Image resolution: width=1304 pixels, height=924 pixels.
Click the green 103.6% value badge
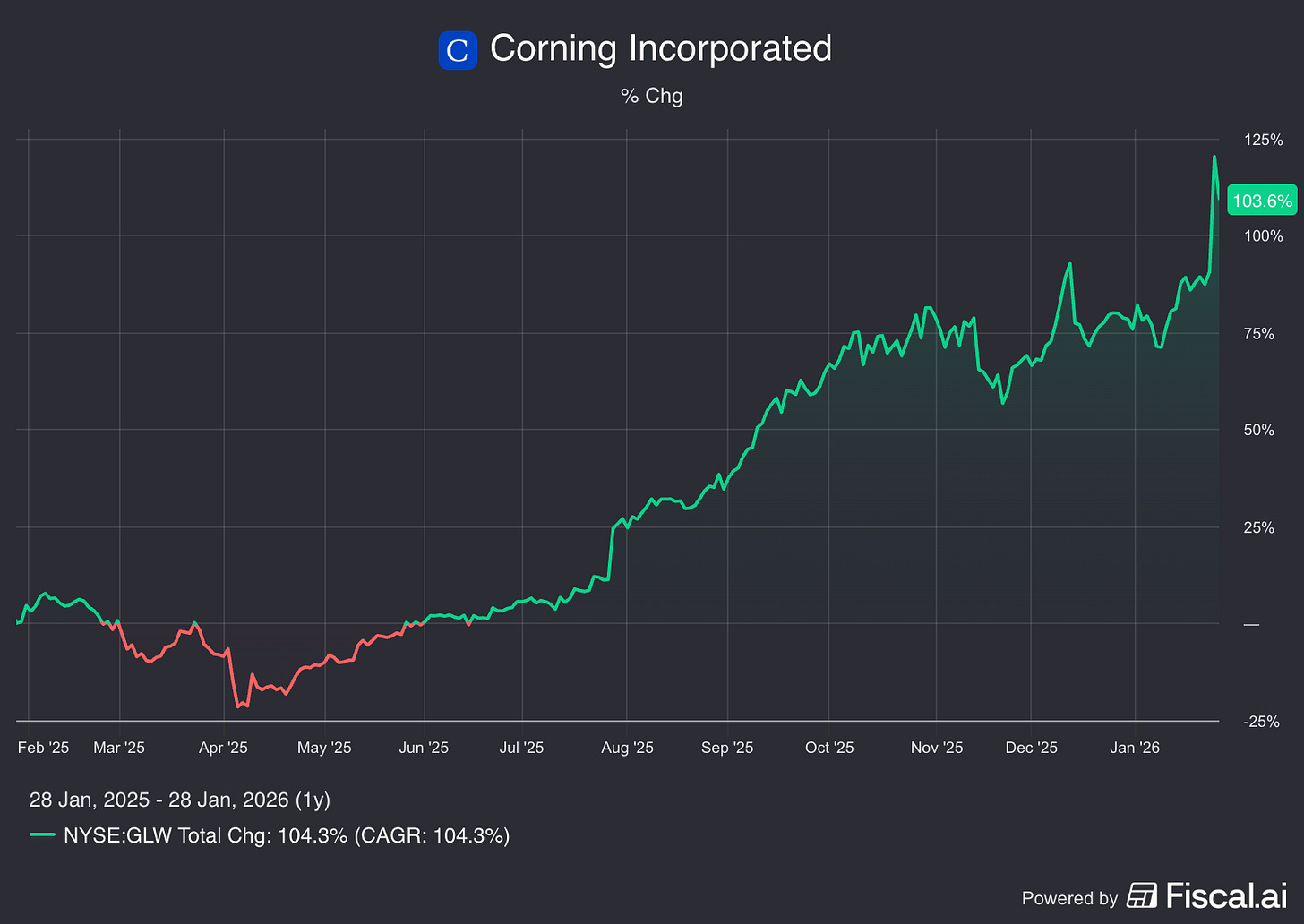(1262, 201)
